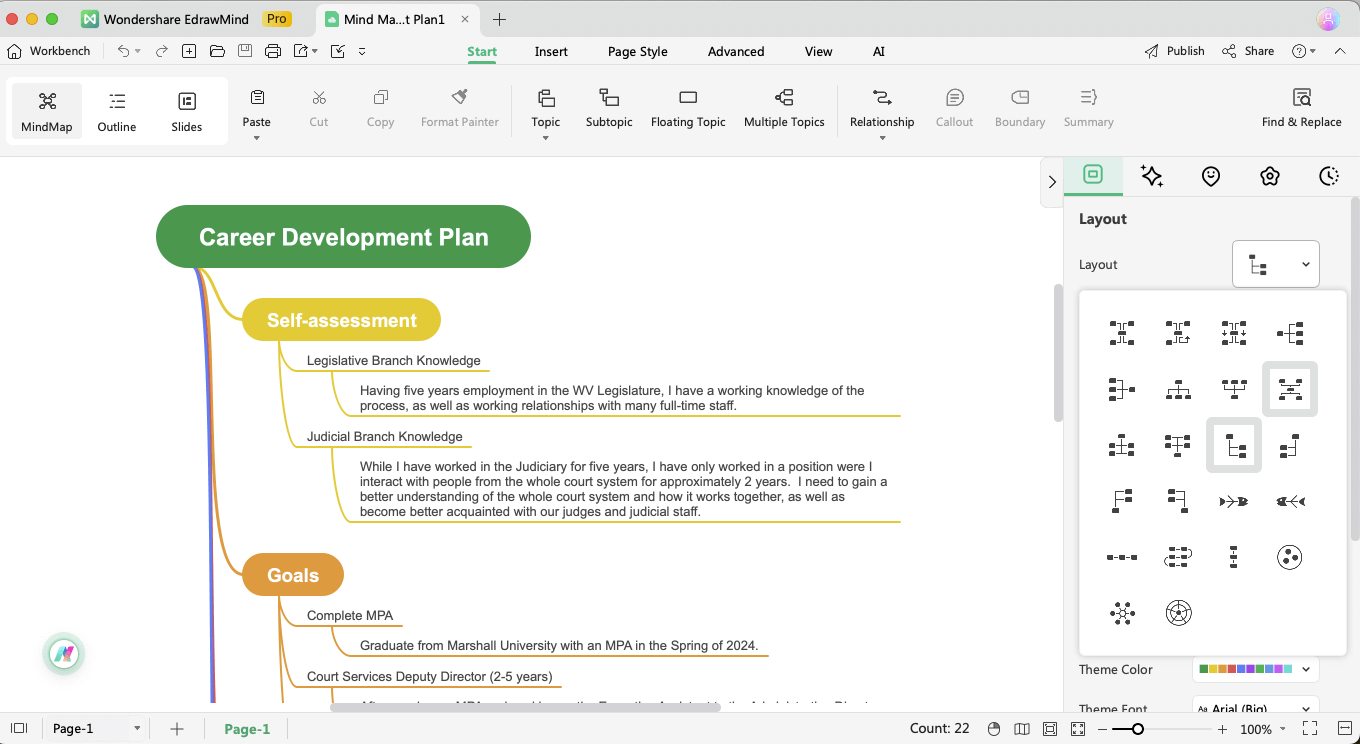Open the Layout dropdown selector
This screenshot has width=1360, height=744.
tap(1276, 264)
